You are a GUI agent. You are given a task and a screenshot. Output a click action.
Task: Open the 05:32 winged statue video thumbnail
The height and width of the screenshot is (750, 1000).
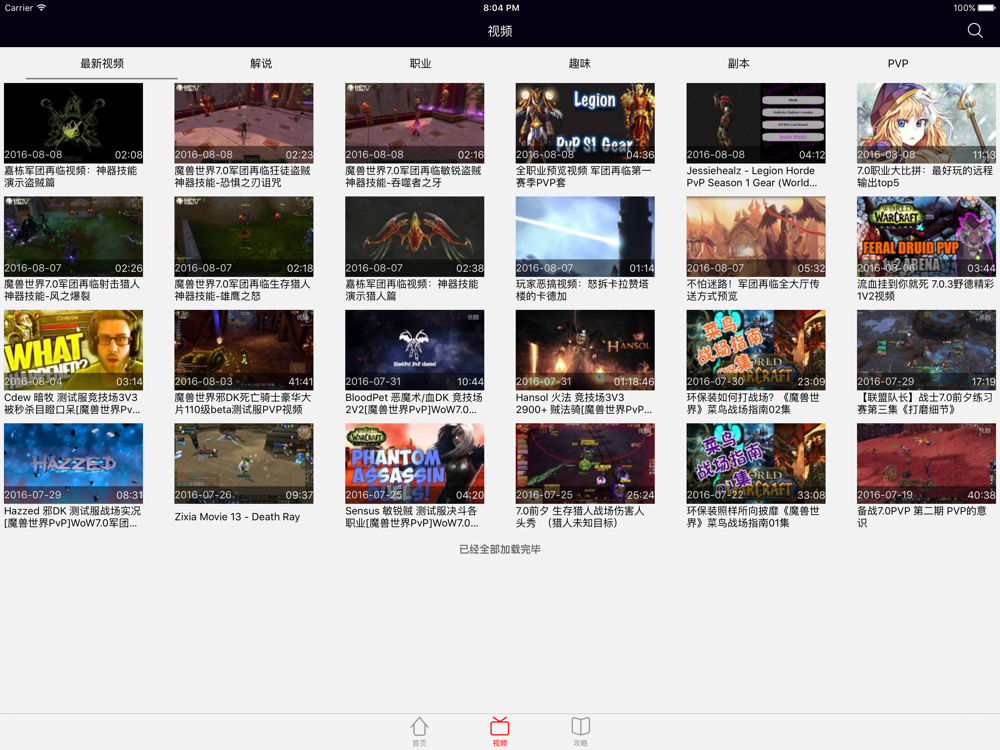756,237
